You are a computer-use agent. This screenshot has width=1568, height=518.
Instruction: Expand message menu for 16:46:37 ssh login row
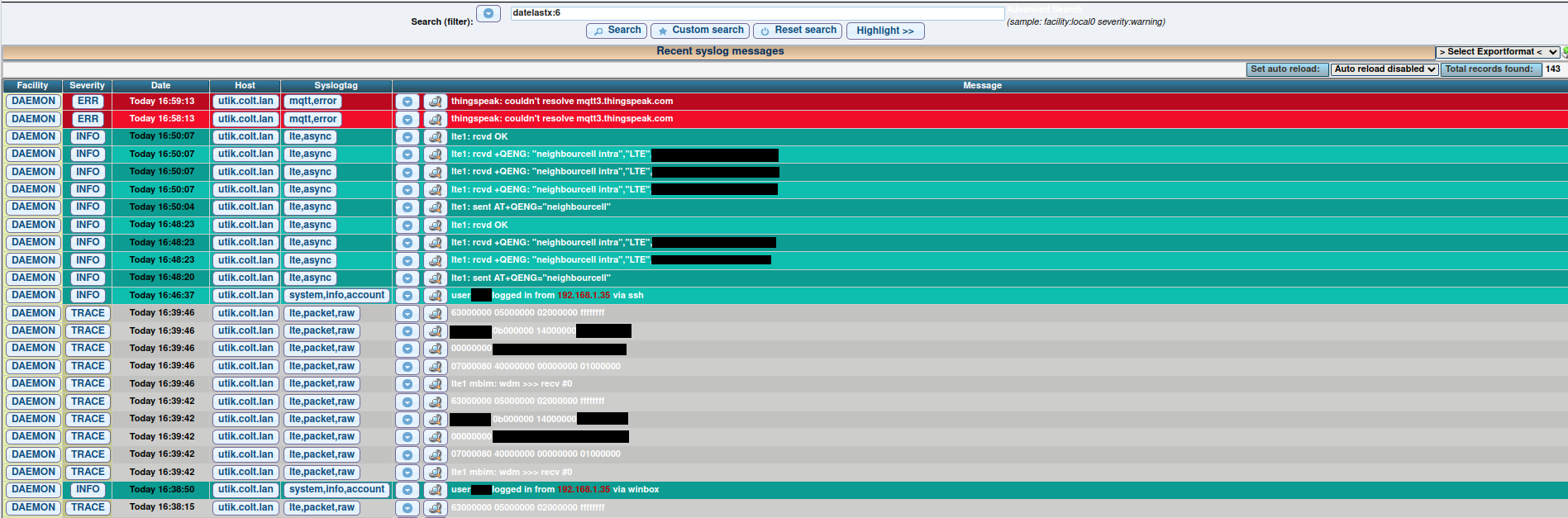click(x=407, y=296)
